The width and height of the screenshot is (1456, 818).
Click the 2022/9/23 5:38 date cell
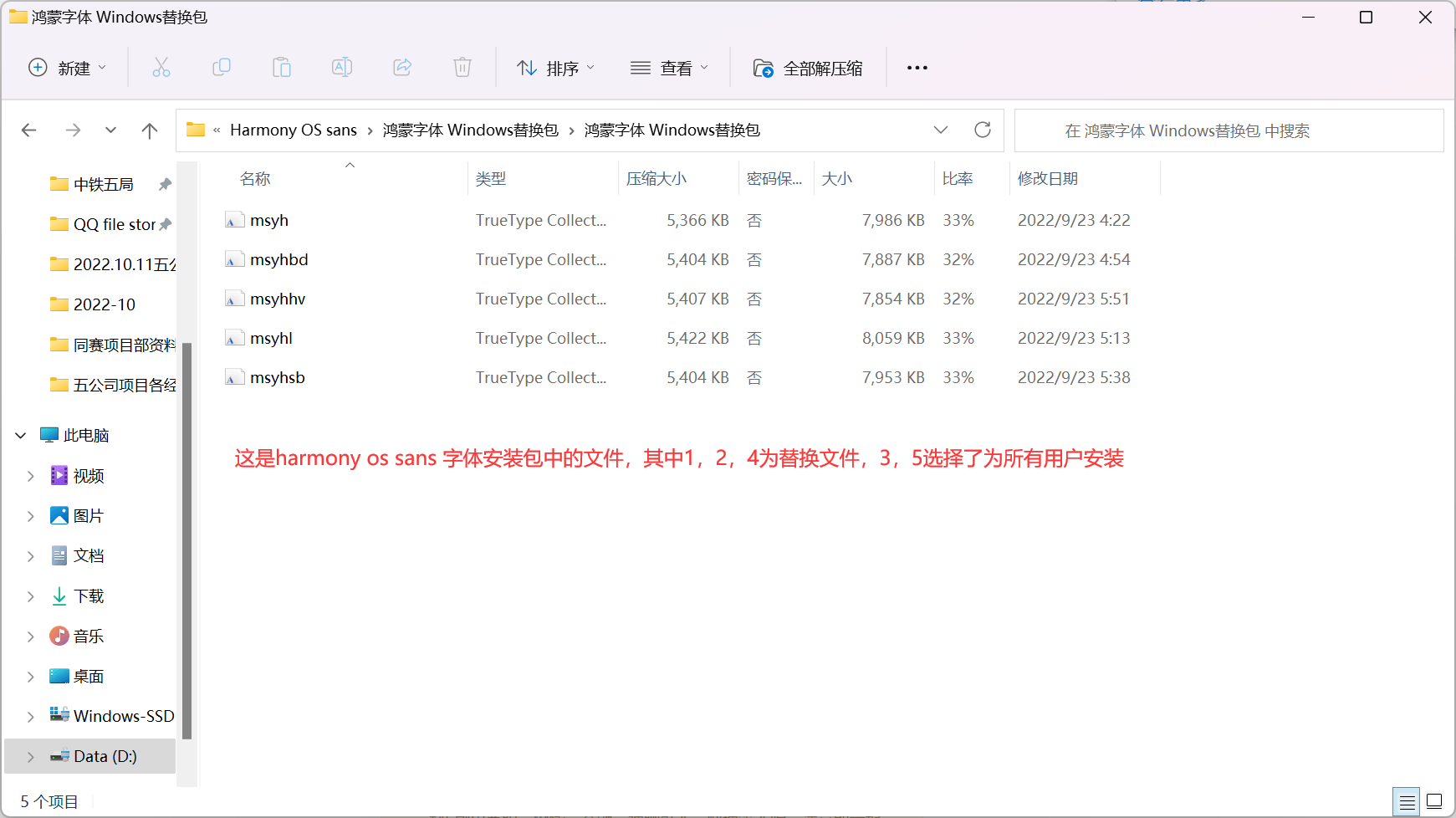click(x=1074, y=377)
